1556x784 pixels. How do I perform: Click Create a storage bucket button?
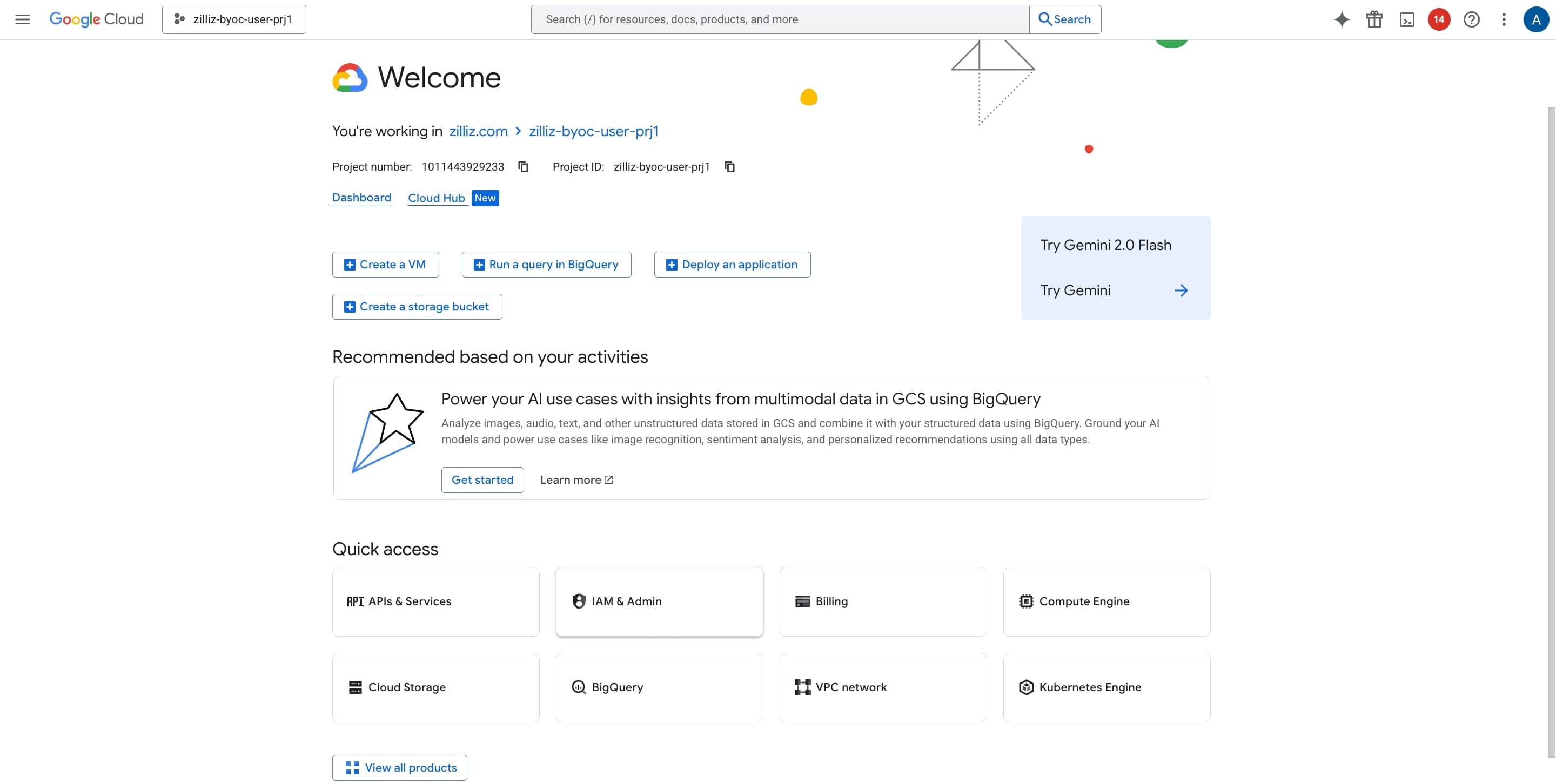(x=417, y=307)
